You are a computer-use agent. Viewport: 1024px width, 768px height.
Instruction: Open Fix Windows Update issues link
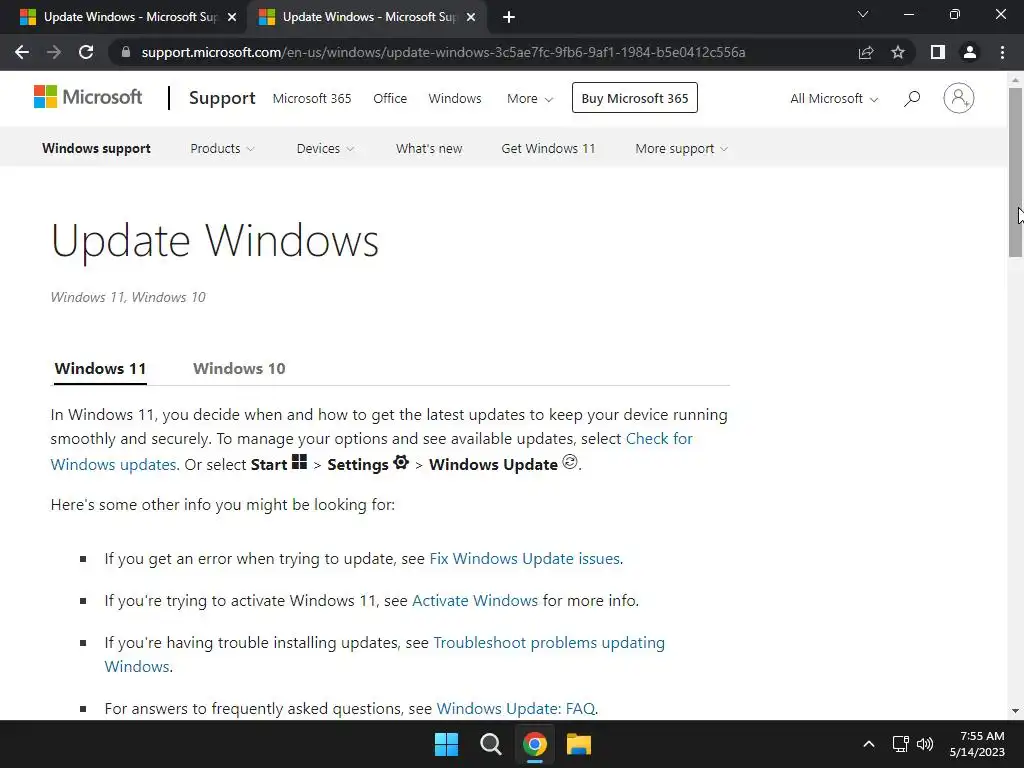525,558
